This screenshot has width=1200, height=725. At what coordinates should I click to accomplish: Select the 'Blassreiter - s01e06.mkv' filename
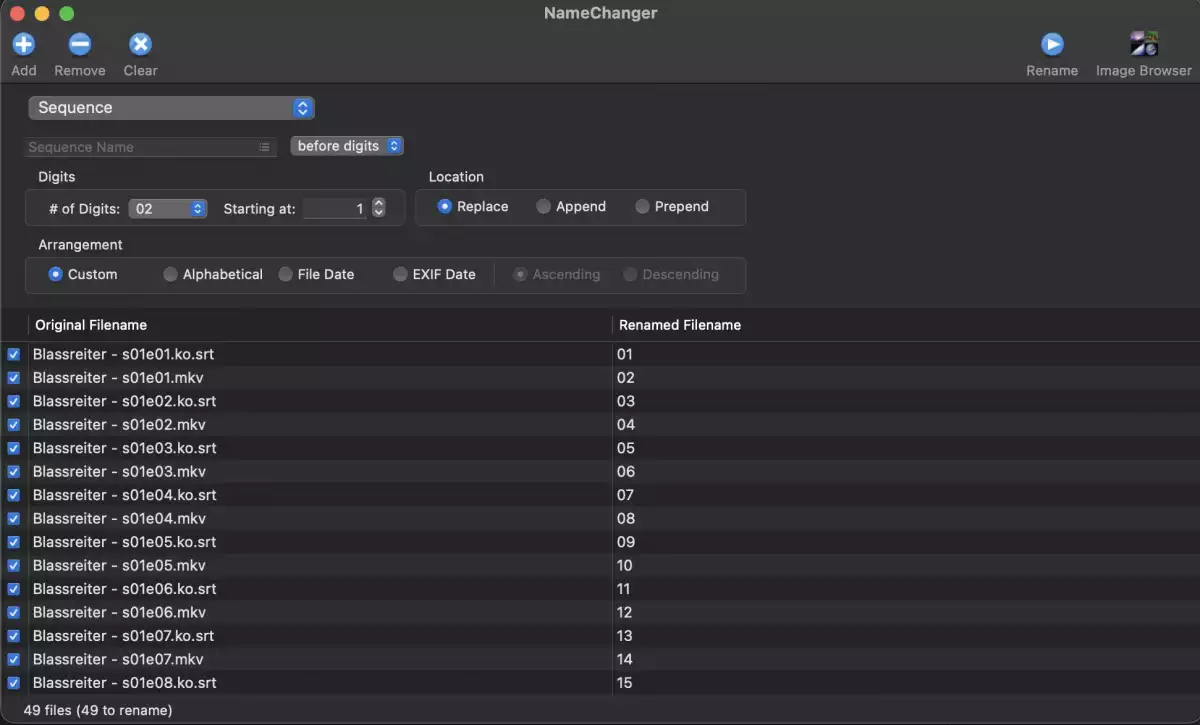[119, 612]
